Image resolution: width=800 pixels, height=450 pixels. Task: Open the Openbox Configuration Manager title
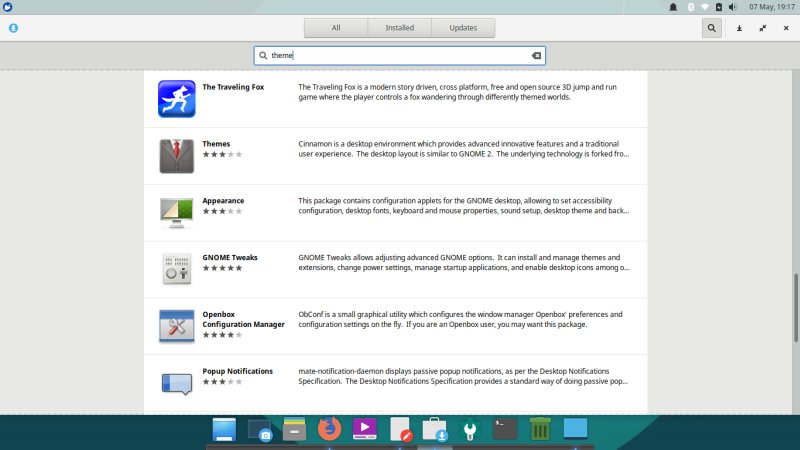click(x=243, y=319)
